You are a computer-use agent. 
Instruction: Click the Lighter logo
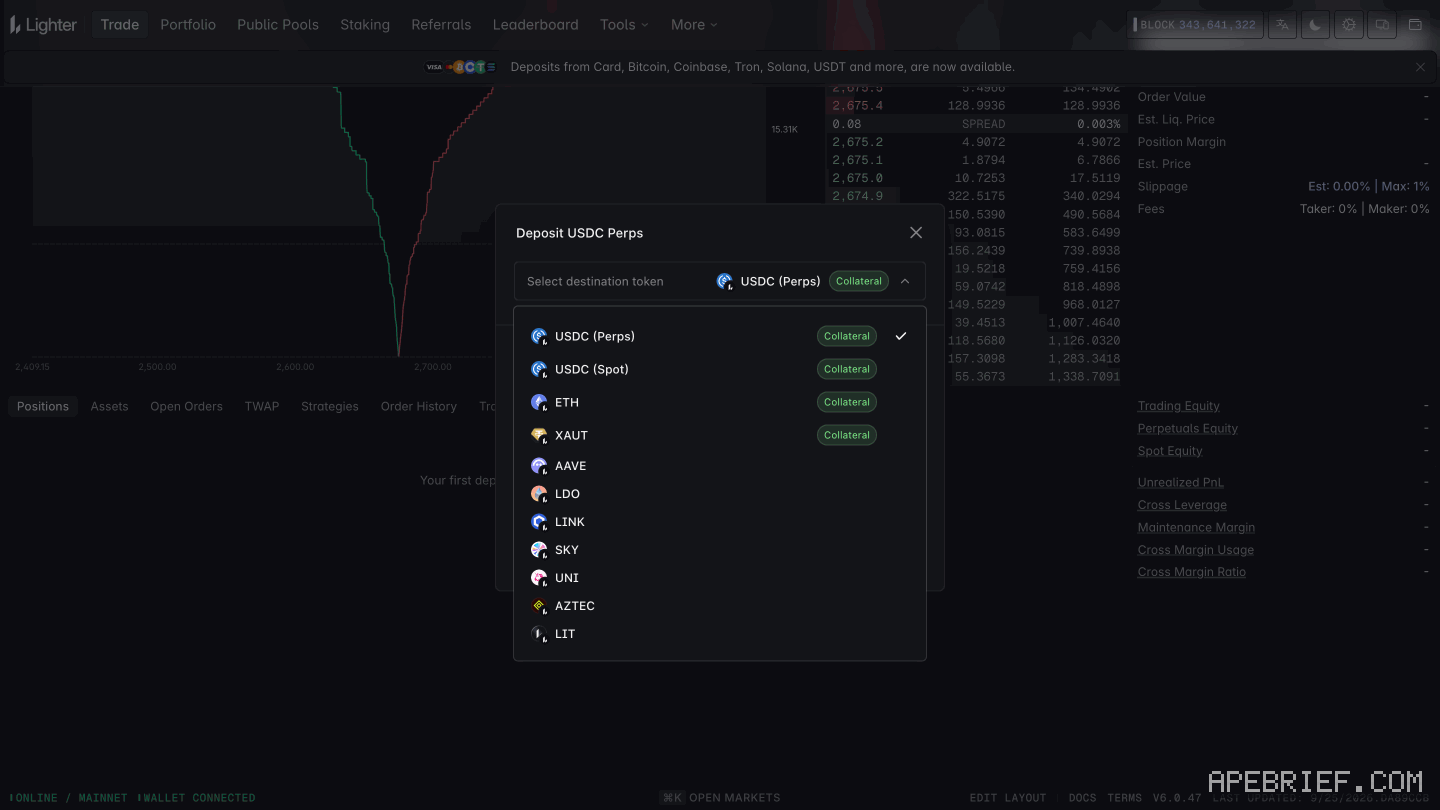coord(44,25)
